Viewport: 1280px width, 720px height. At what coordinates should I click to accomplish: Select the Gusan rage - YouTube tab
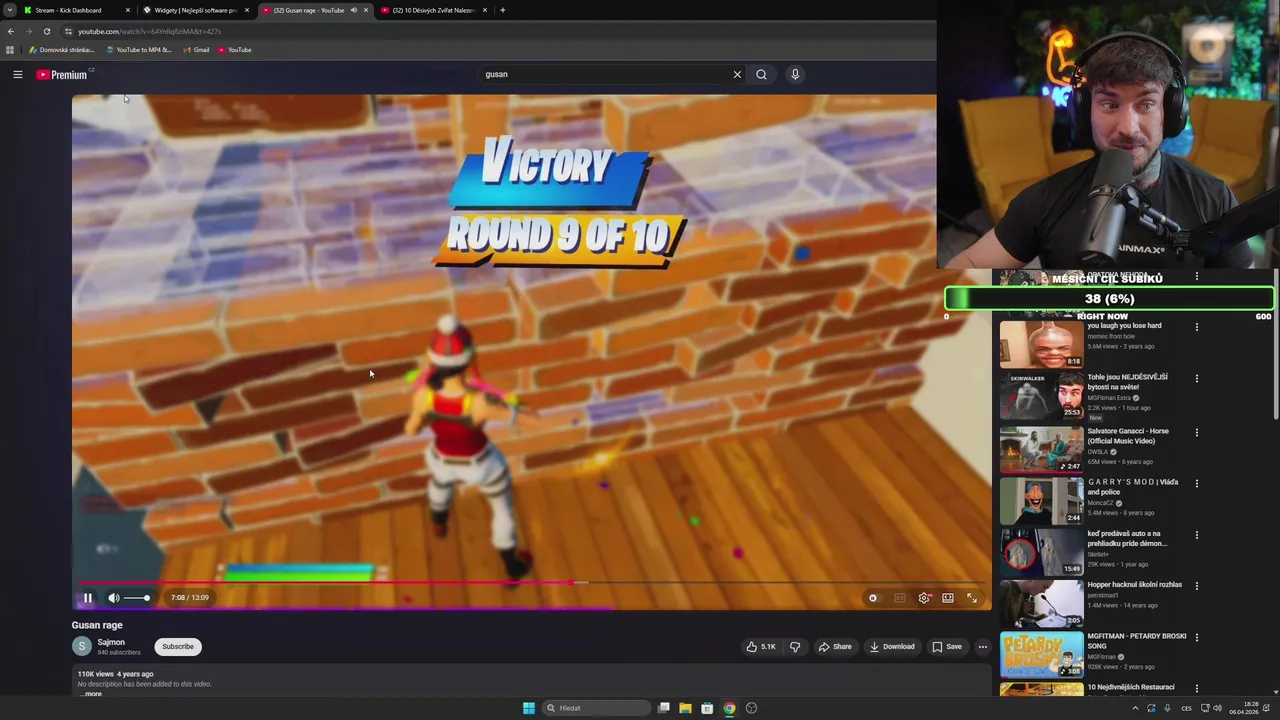pyautogui.click(x=309, y=10)
